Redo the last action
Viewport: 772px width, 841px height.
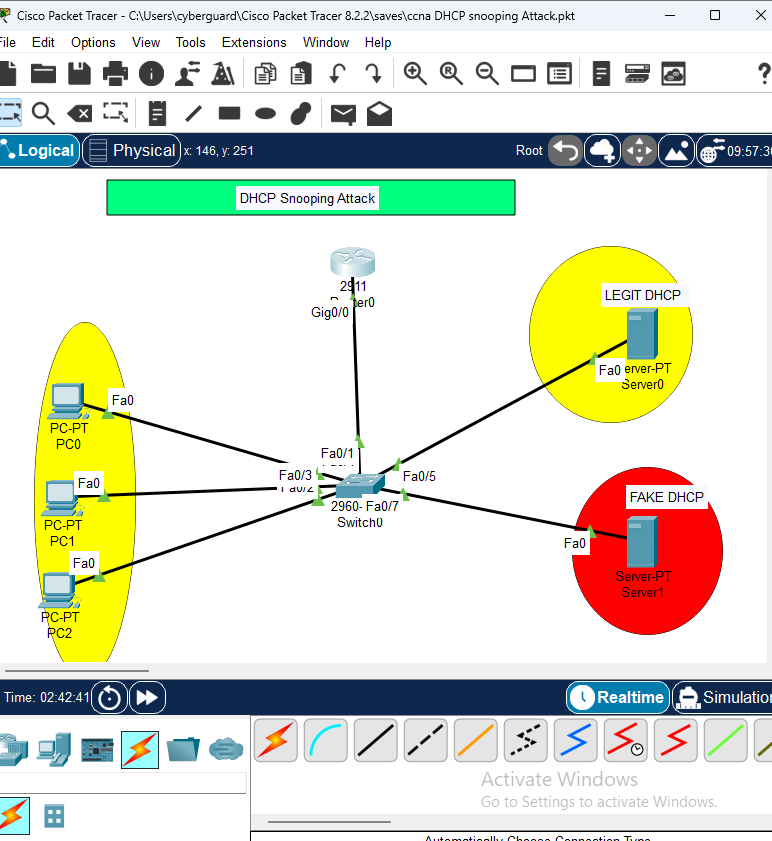(373, 73)
